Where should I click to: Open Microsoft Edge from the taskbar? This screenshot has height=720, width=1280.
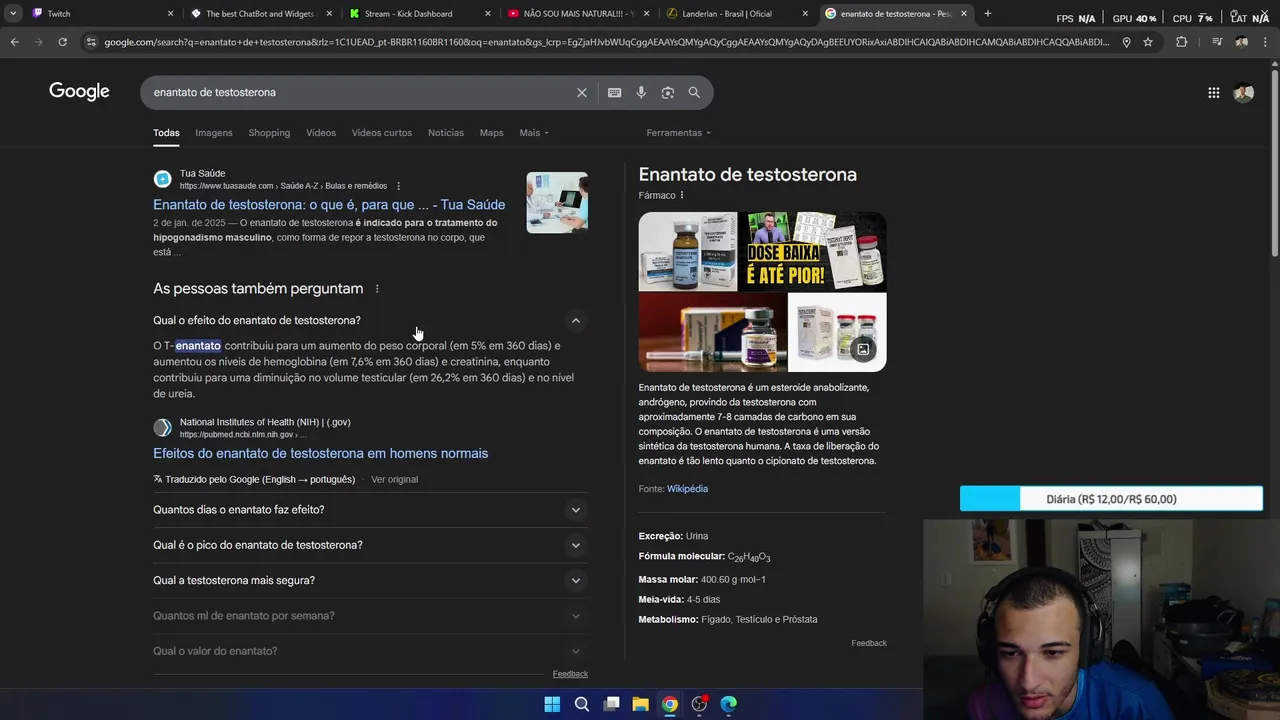[729, 704]
